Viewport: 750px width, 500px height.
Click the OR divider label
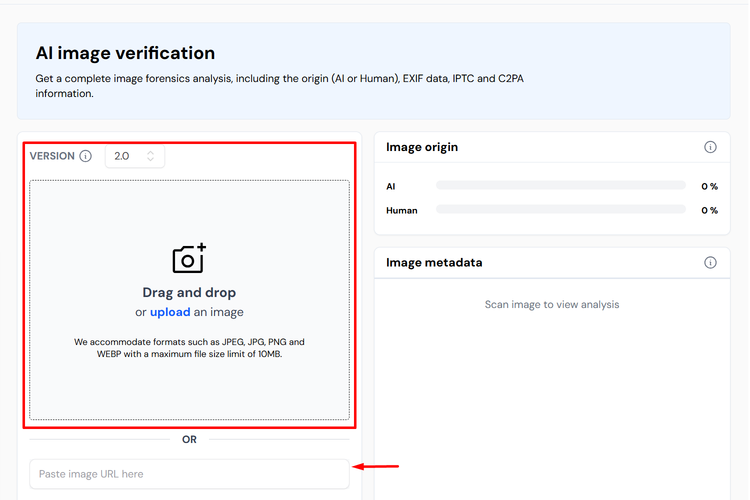pyautogui.click(x=189, y=439)
